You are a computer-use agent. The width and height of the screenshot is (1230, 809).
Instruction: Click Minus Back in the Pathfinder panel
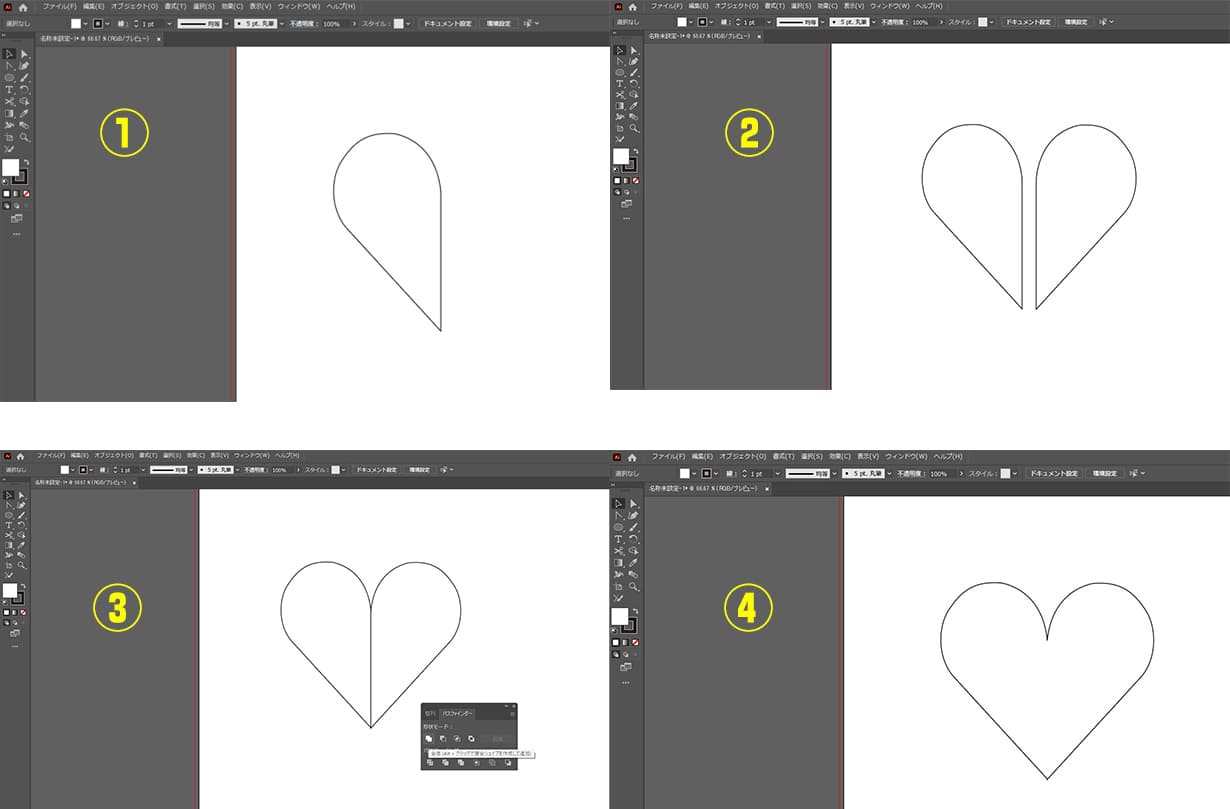coord(508,763)
